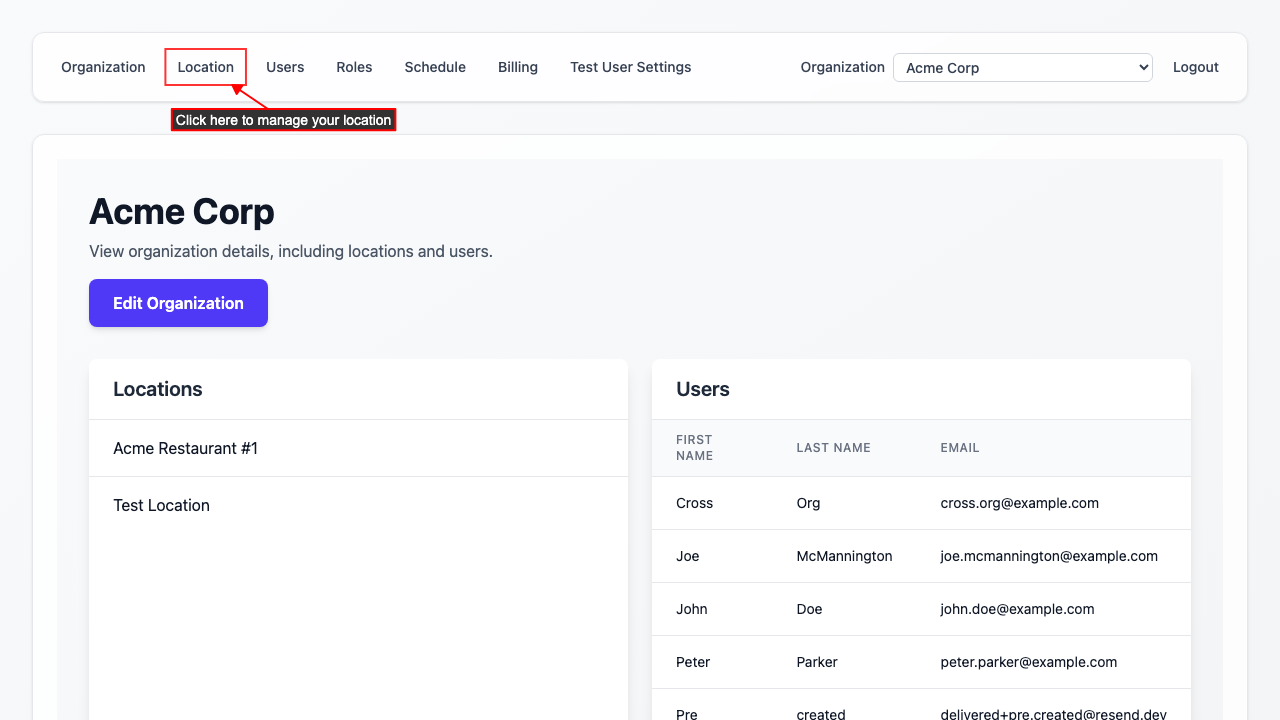Navigate to the Schedule page
Screen dimensions: 1280x720
[435, 67]
